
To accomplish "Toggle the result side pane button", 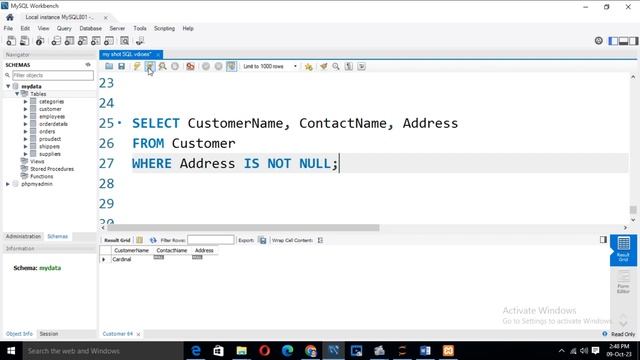I will pyautogui.click(x=603, y=240).
